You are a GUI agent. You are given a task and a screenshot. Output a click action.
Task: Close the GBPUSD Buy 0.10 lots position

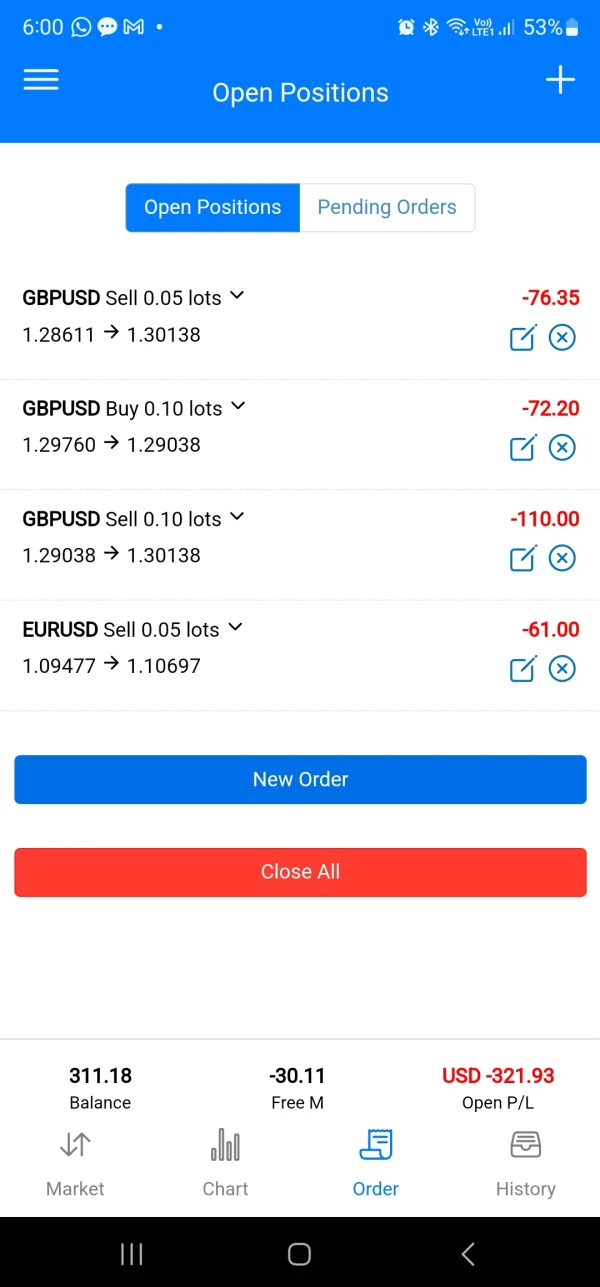[562, 447]
